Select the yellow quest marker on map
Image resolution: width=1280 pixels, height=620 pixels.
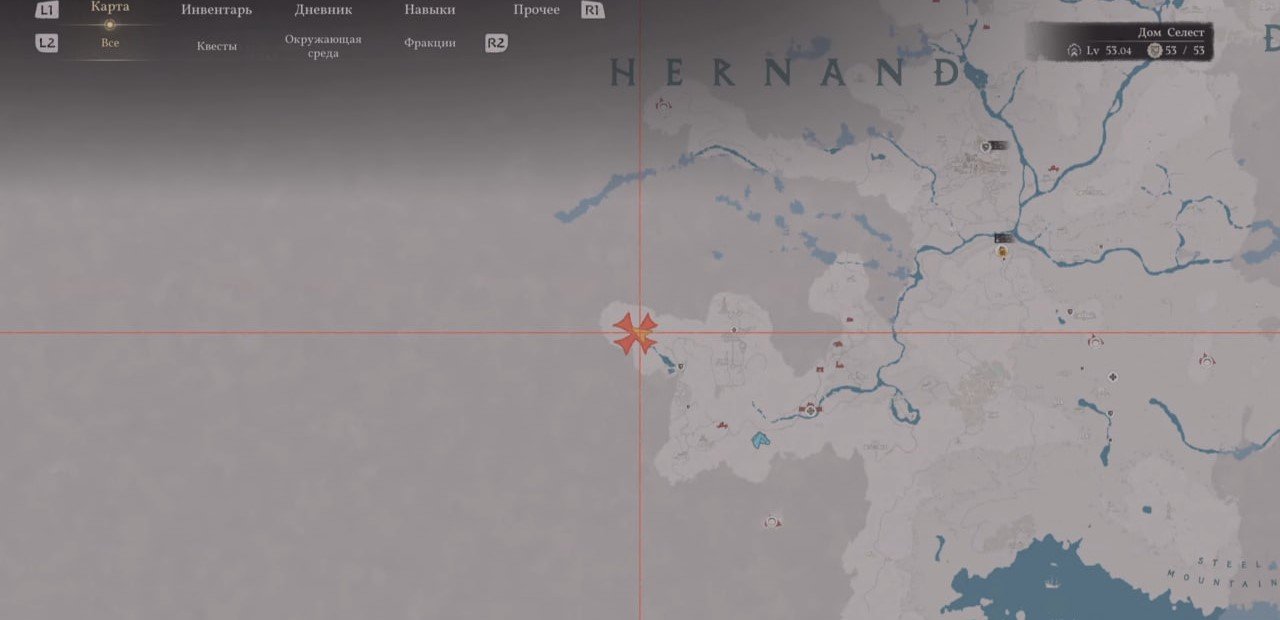click(1002, 254)
